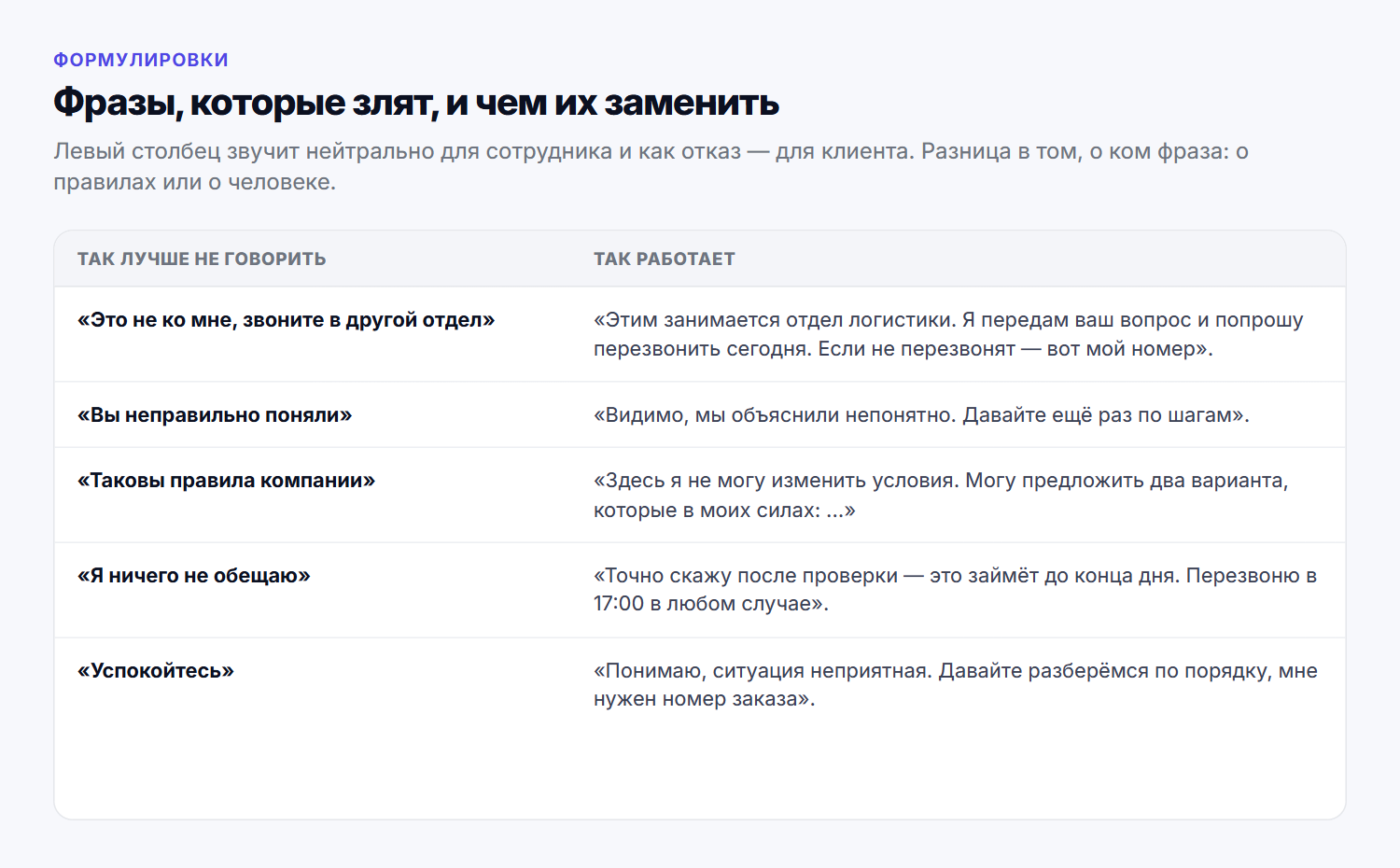The image size is (1400, 868).
Task: Click the «ФОРМУЛИРОВКИ» section label
Action: click(141, 60)
